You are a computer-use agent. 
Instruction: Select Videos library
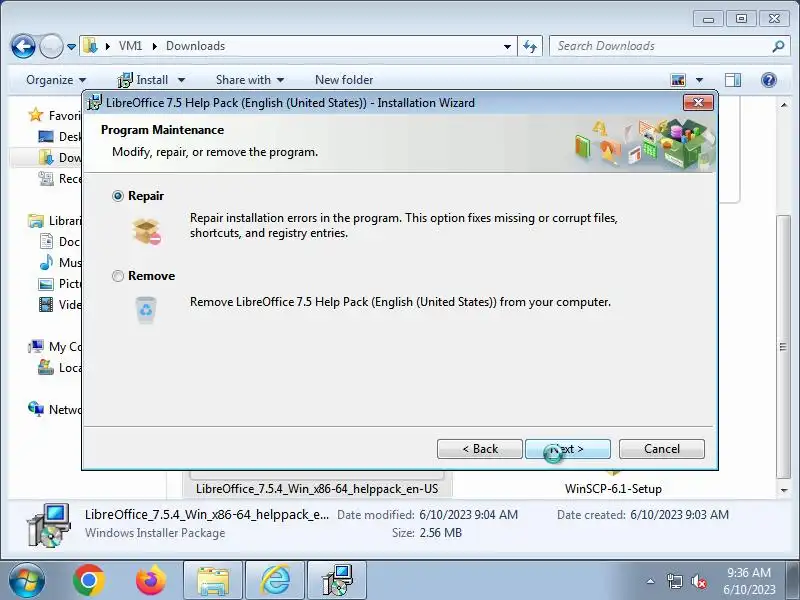pyautogui.click(x=60, y=305)
